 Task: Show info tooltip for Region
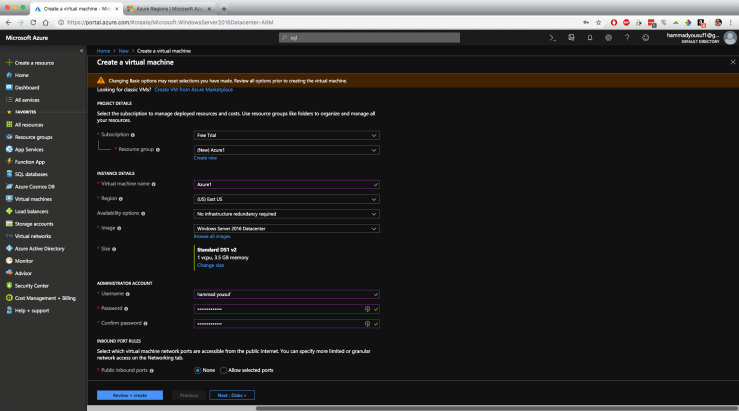coord(121,199)
